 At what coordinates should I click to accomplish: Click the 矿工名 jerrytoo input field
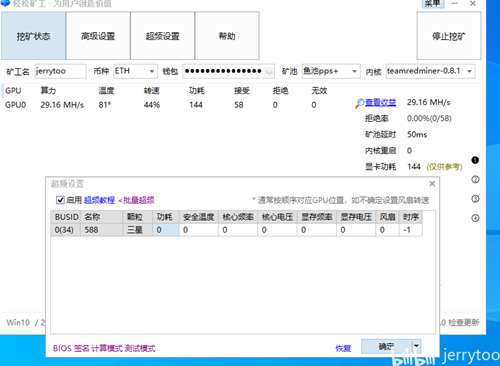point(60,71)
